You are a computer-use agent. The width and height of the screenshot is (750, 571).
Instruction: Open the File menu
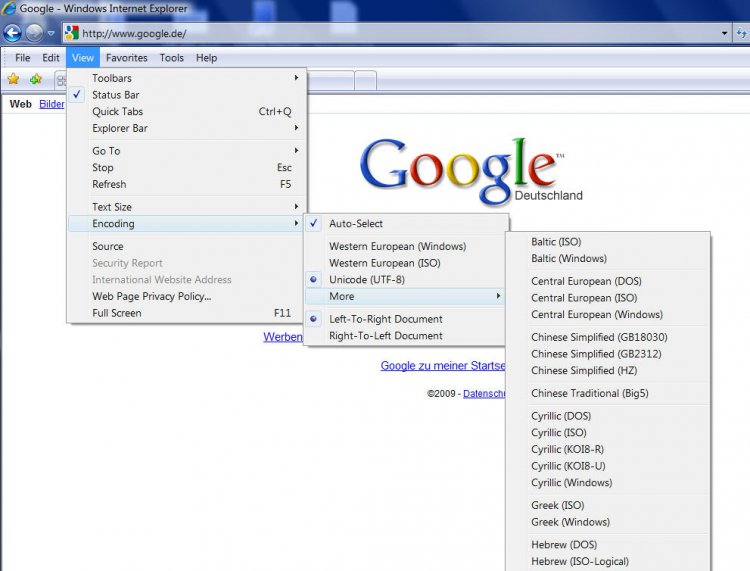22,58
